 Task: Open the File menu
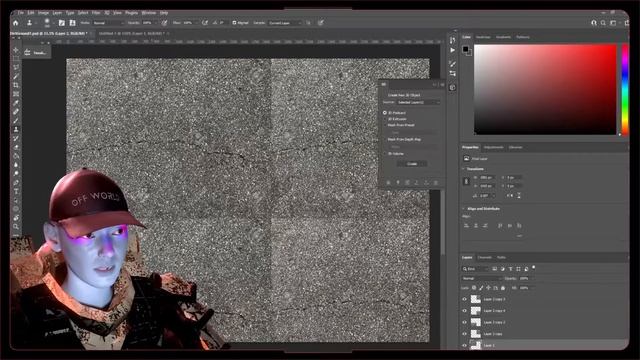coord(20,13)
